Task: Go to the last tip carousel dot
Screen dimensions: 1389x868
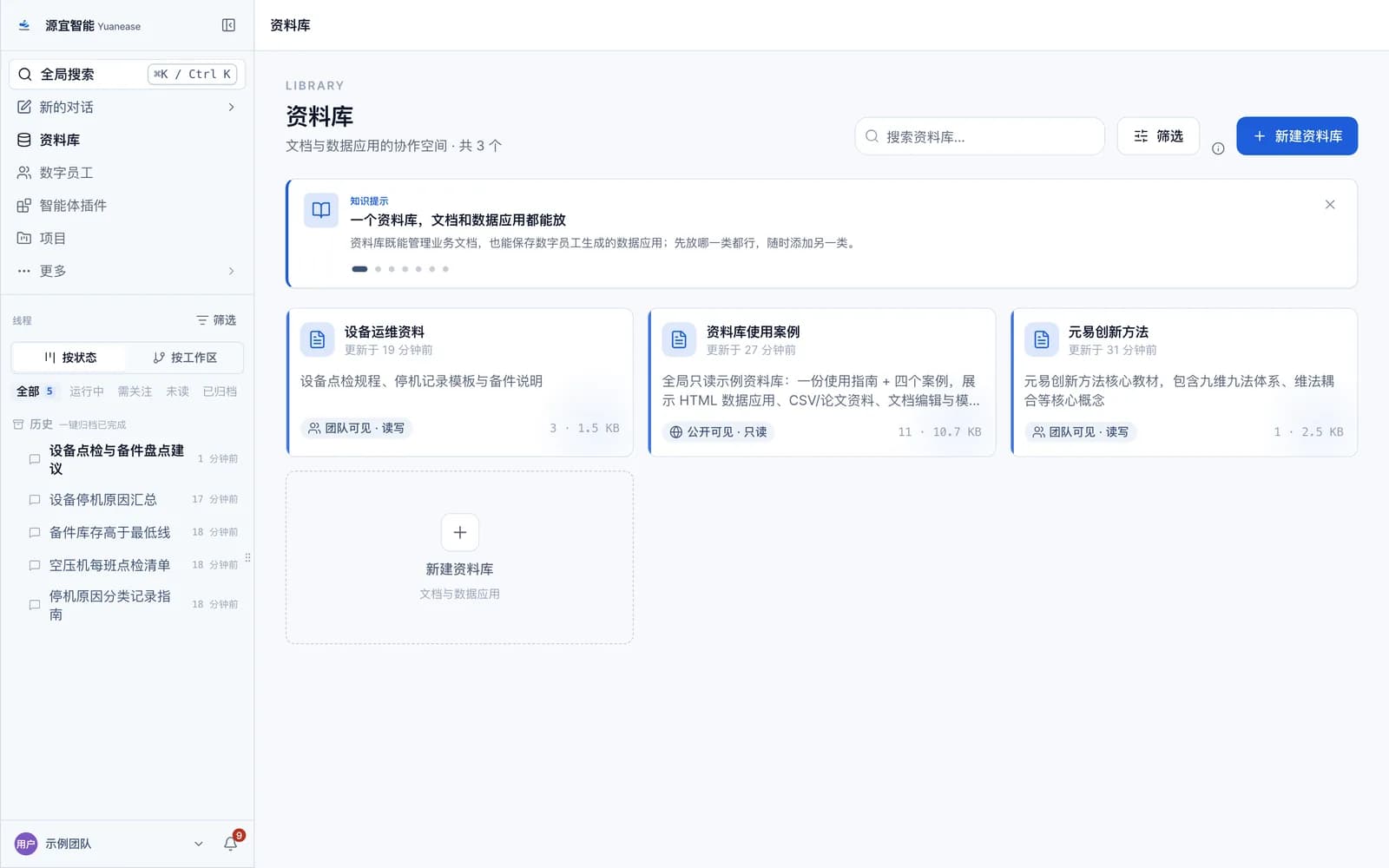Action: point(445,269)
